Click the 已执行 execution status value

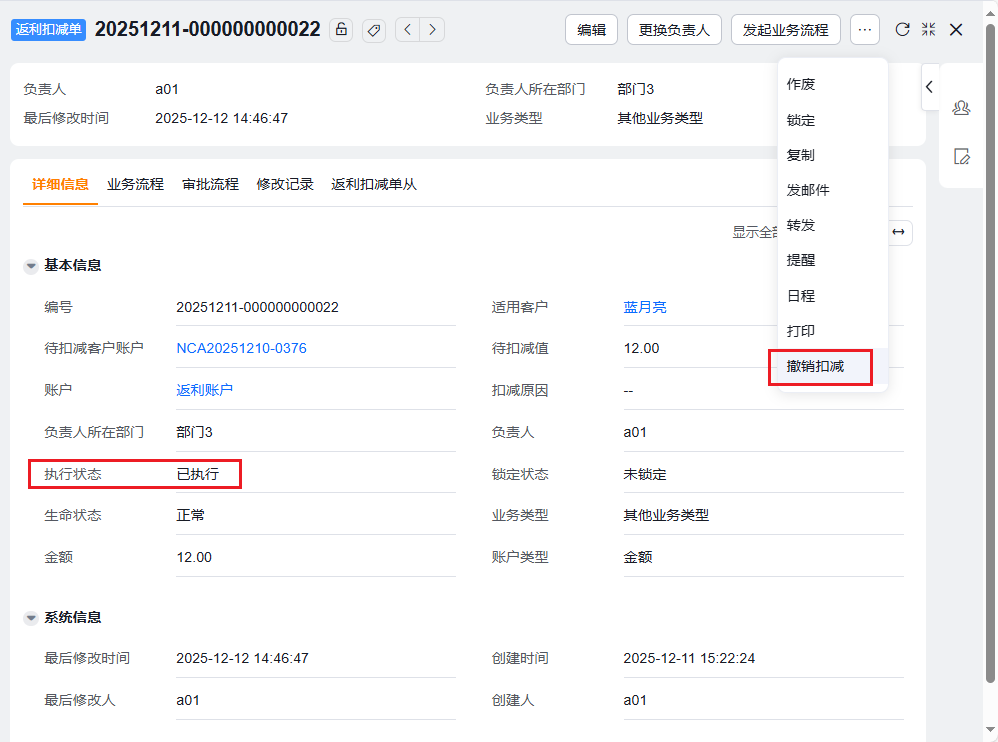pyautogui.click(x=197, y=474)
